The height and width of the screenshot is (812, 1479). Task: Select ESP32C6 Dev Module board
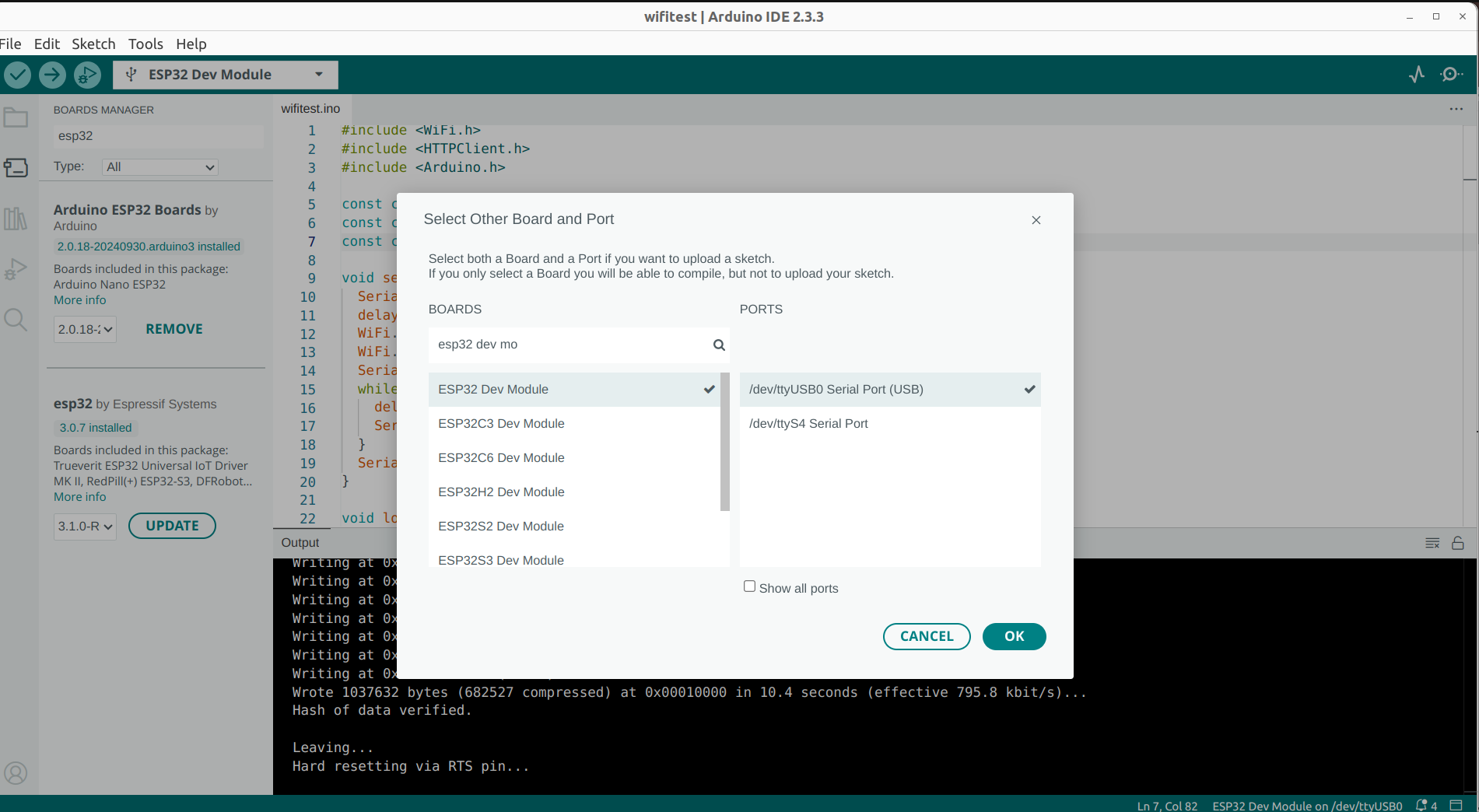click(x=574, y=458)
